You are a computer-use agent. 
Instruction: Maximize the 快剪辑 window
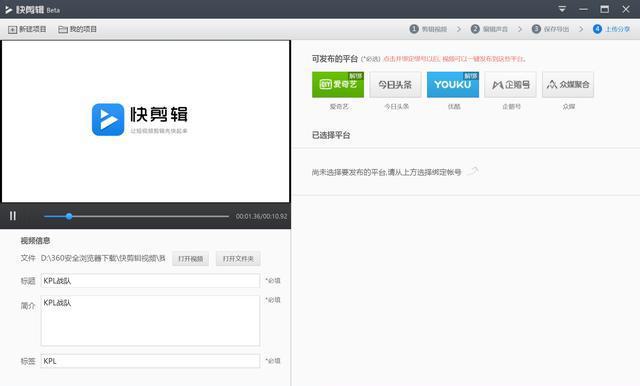point(604,9)
